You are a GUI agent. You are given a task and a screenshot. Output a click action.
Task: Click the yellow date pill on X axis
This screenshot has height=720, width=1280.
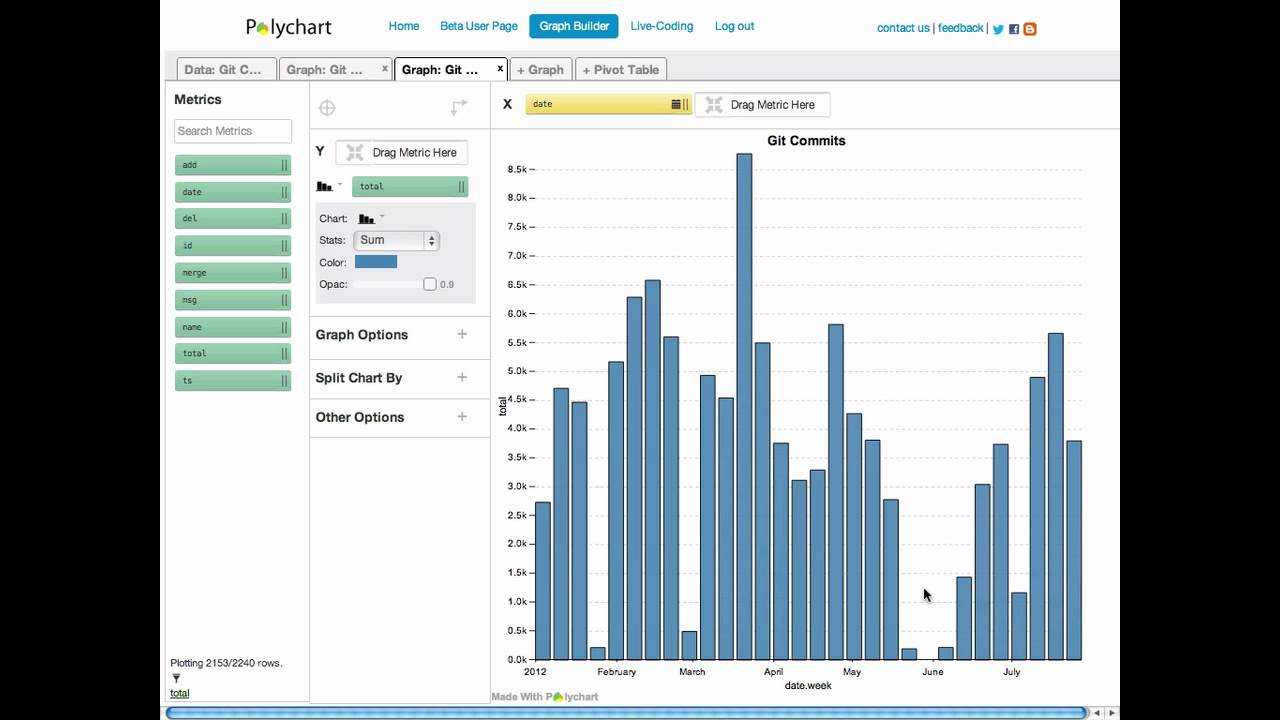coord(608,104)
